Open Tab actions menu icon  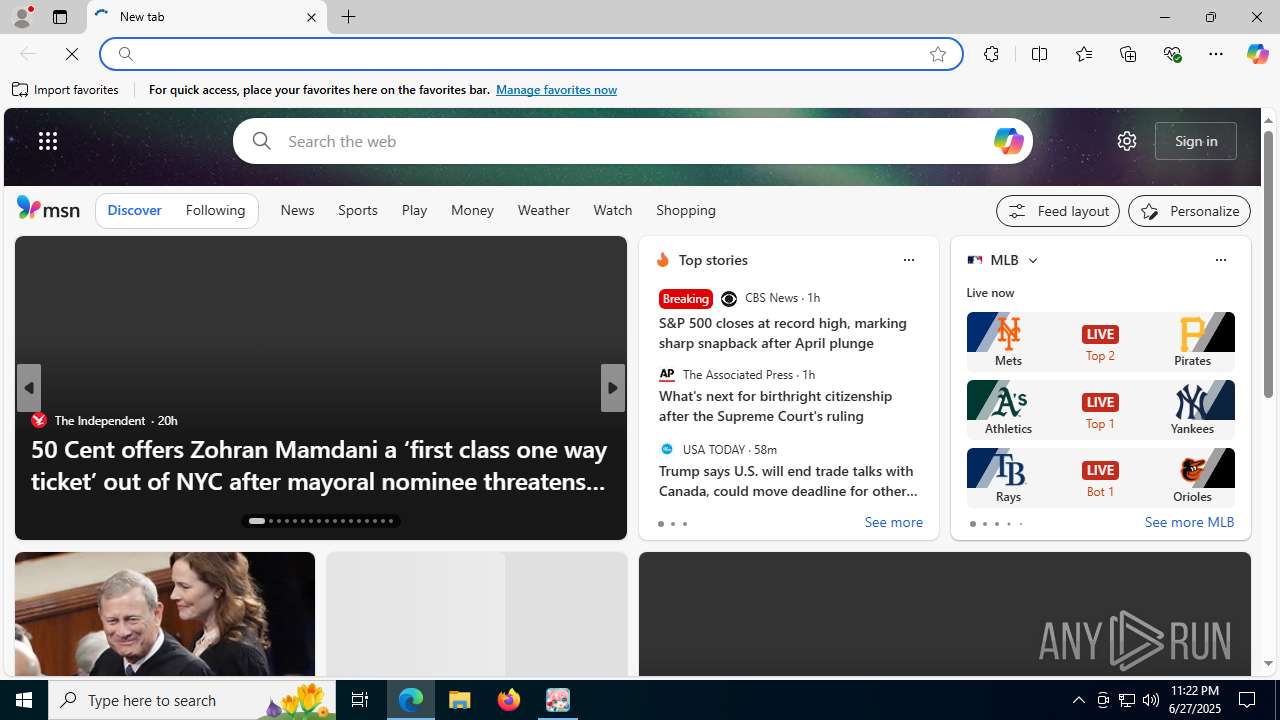tap(59, 17)
